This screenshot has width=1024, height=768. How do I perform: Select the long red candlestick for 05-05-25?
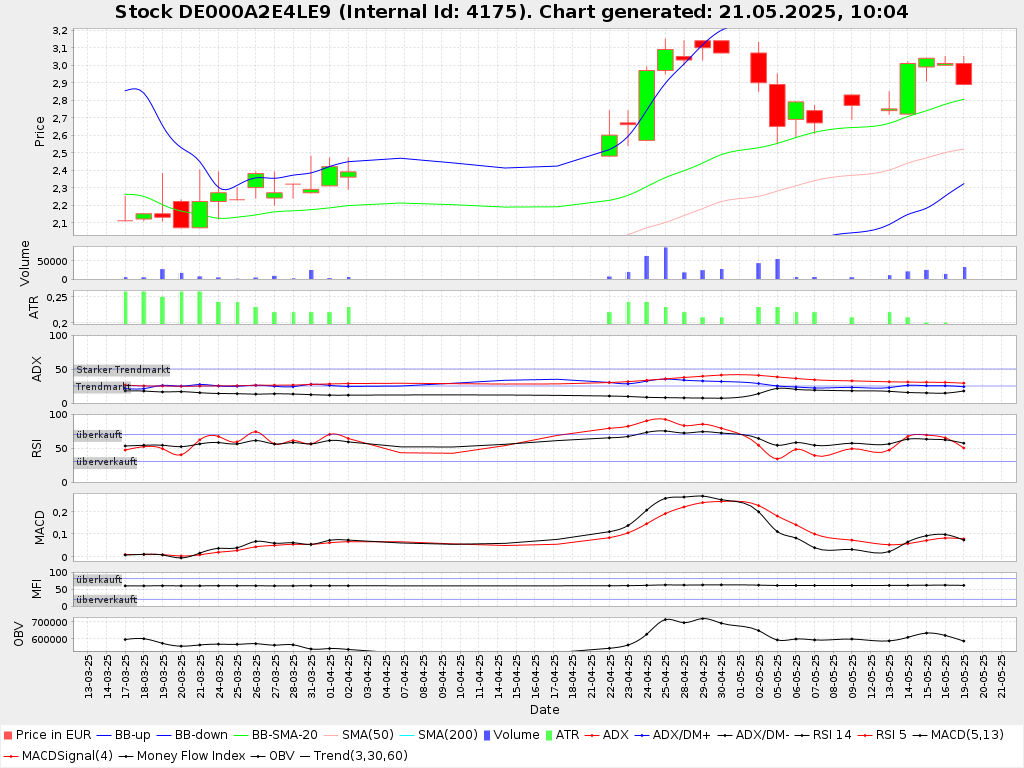click(x=777, y=105)
